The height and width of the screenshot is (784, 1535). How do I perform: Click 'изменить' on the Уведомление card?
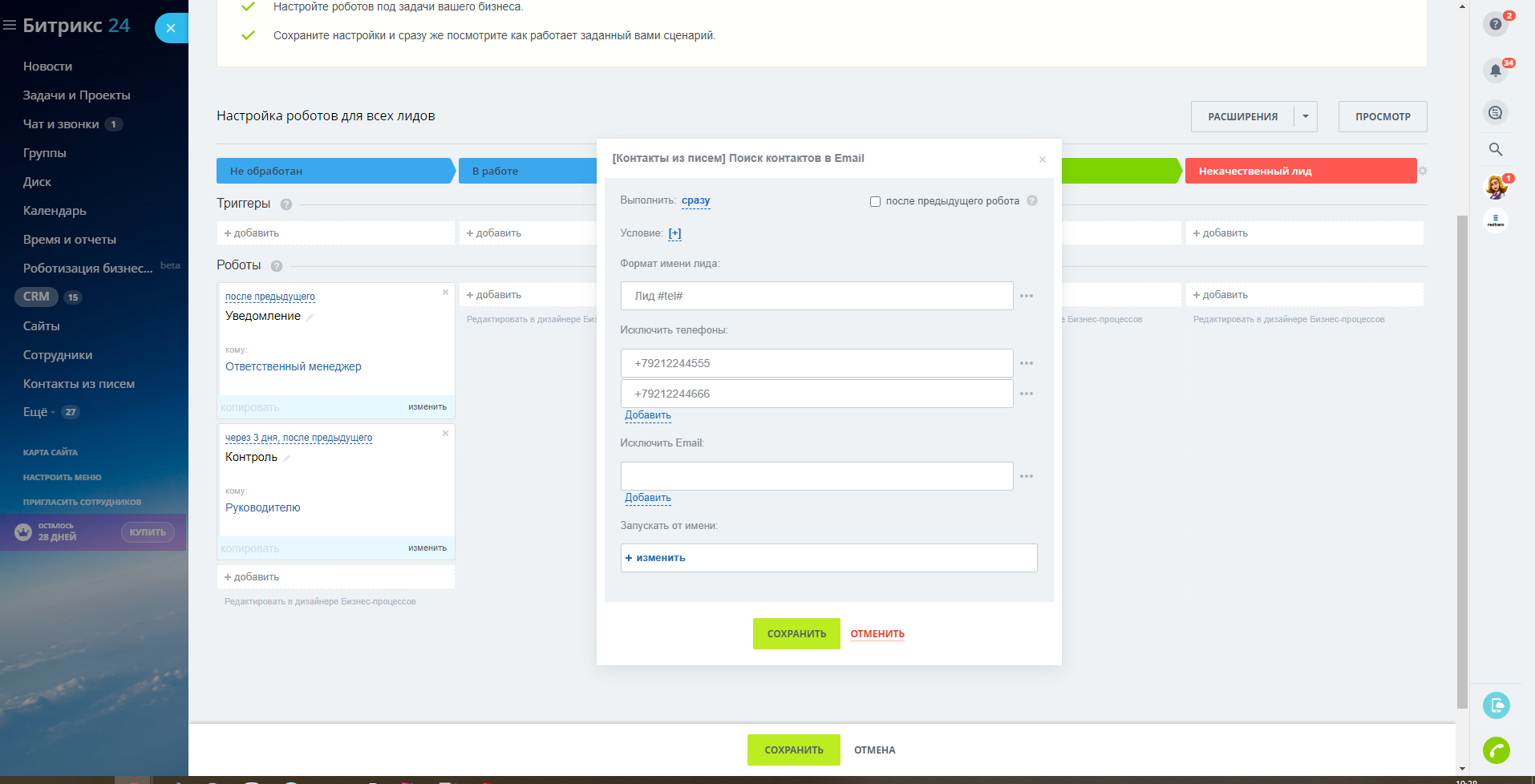(427, 407)
